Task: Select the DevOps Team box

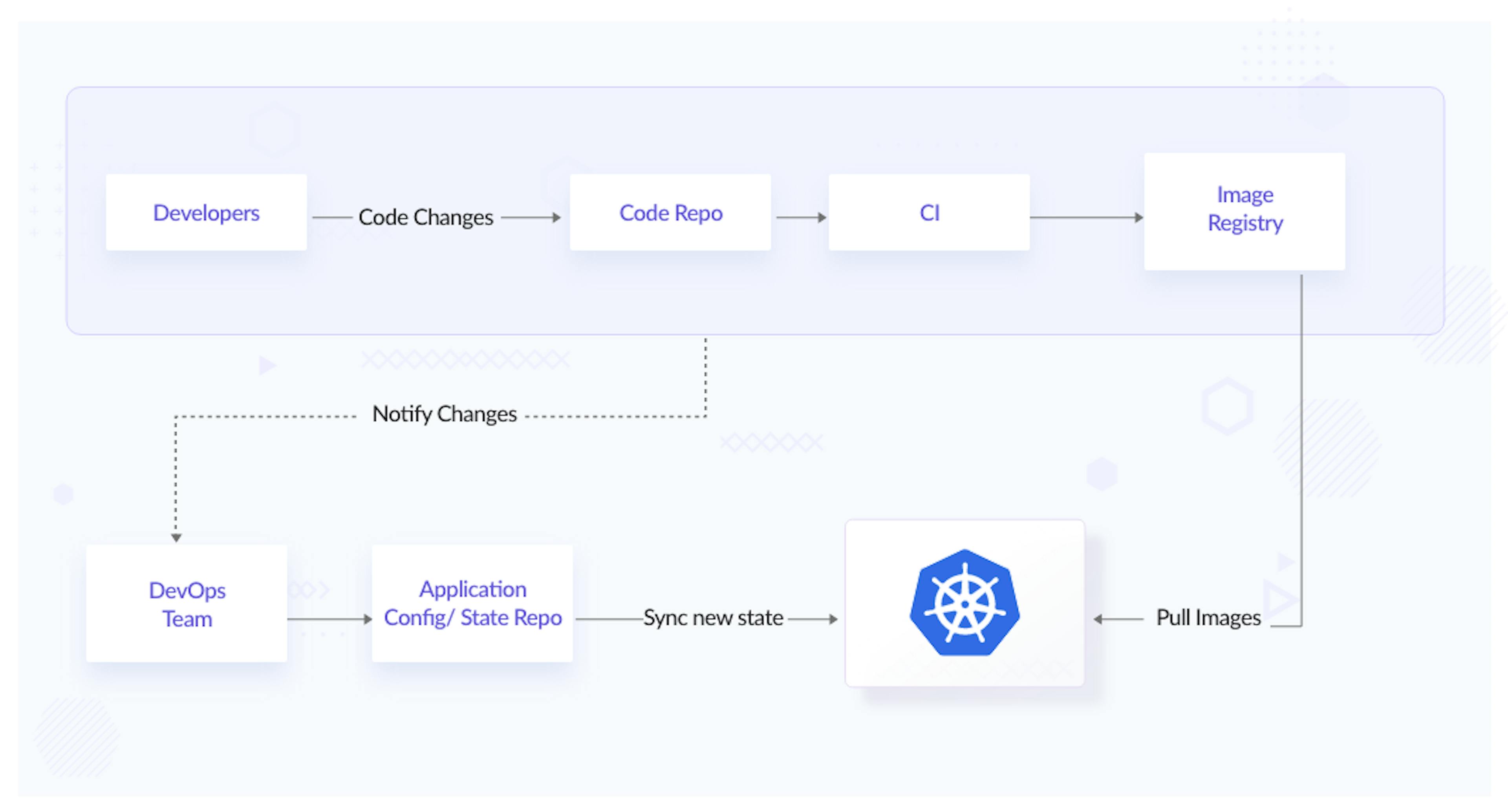Action: (x=187, y=604)
